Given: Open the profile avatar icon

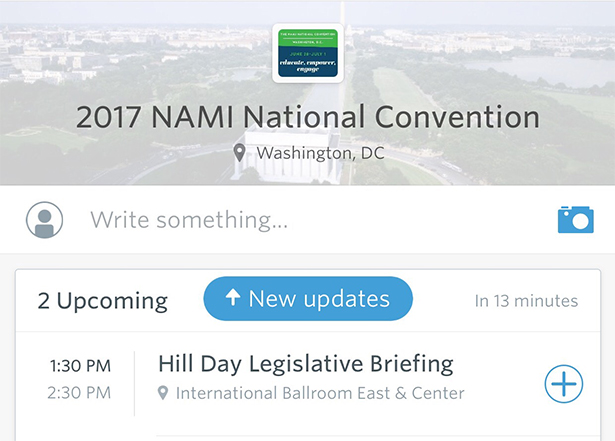Looking at the screenshot, I should tap(44, 220).
